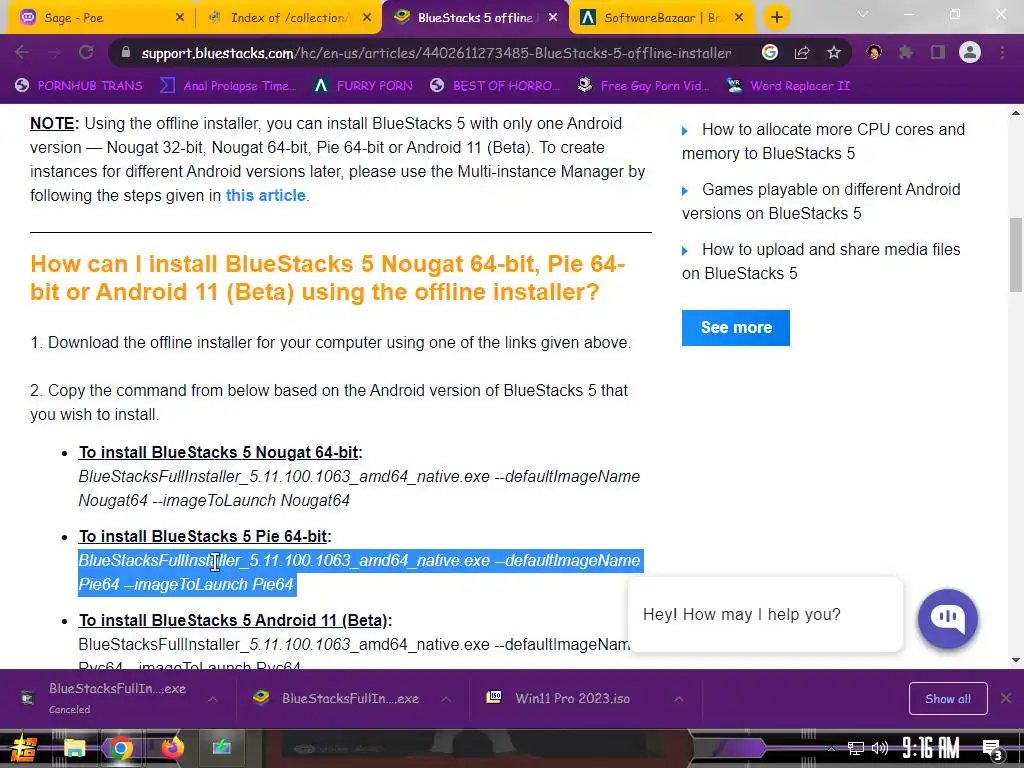The width and height of the screenshot is (1024, 768).
Task: Open the 9:16 AM clock
Action: tap(931, 748)
